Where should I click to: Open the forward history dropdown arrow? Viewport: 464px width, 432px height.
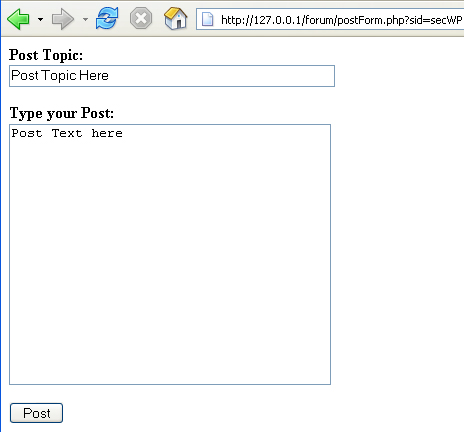(85, 20)
